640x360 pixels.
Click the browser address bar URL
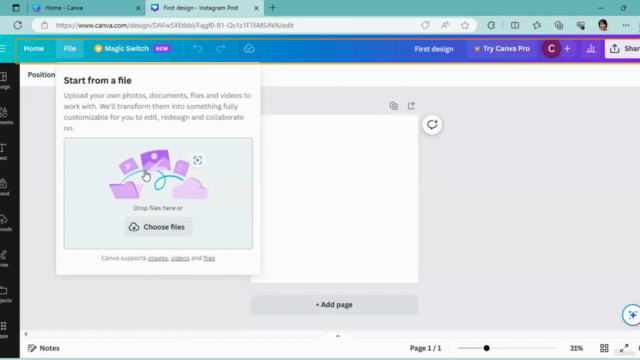click(x=175, y=25)
